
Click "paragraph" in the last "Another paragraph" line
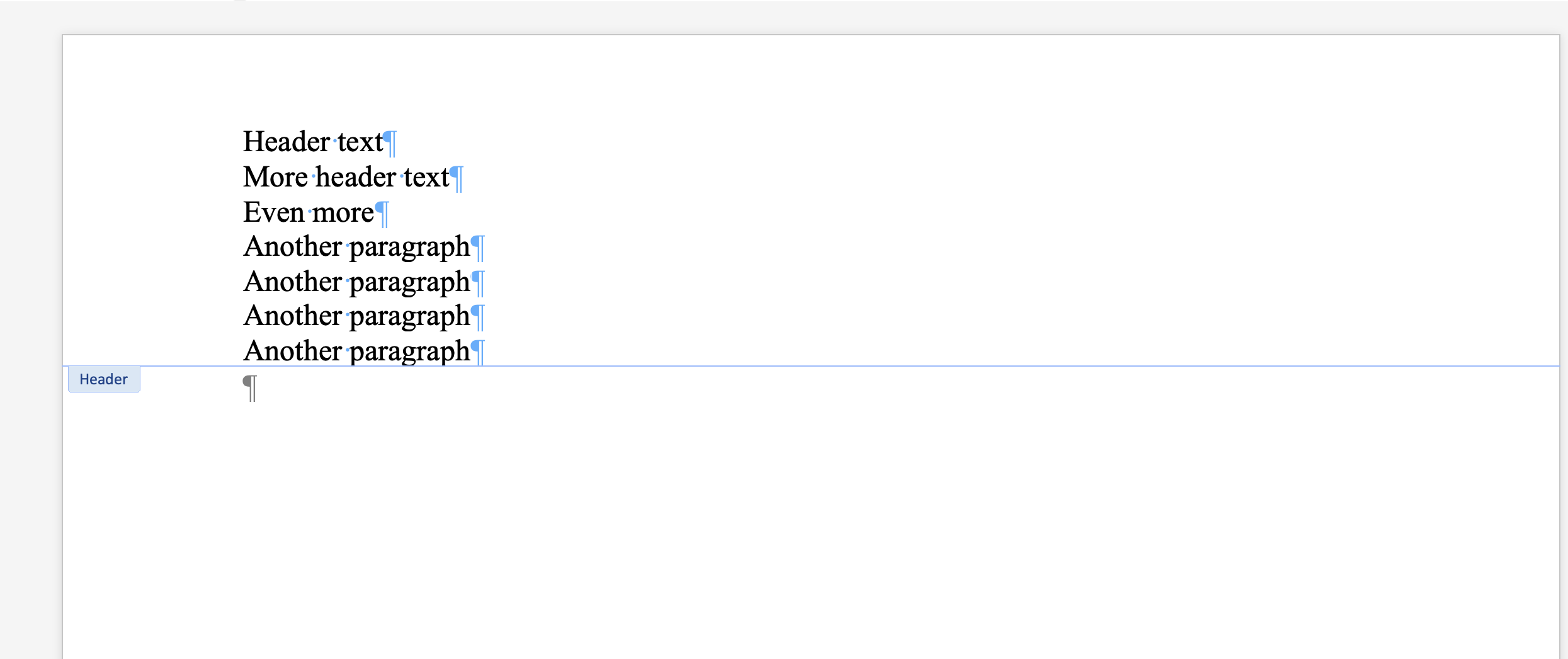point(410,352)
